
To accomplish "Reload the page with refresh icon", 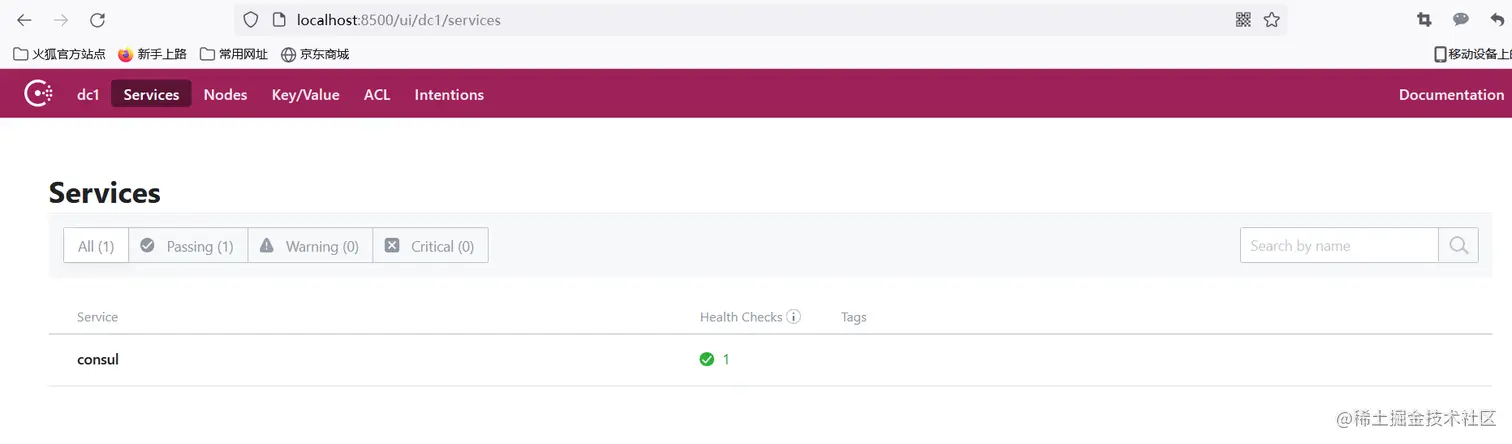I will point(97,20).
